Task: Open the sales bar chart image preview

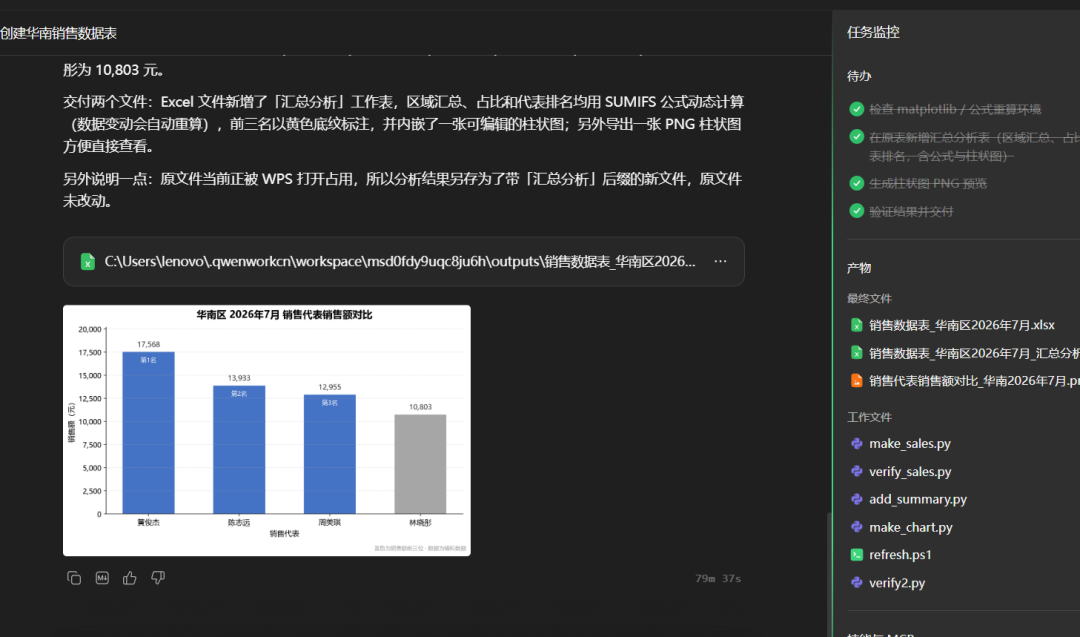Action: tap(267, 430)
